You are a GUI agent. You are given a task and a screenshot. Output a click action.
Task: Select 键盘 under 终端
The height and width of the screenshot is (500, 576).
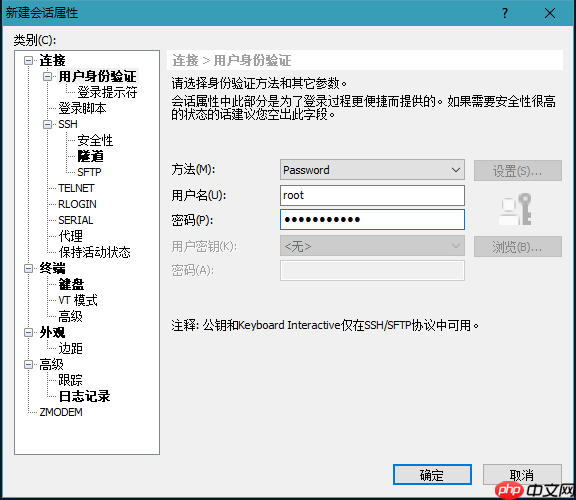point(71,284)
